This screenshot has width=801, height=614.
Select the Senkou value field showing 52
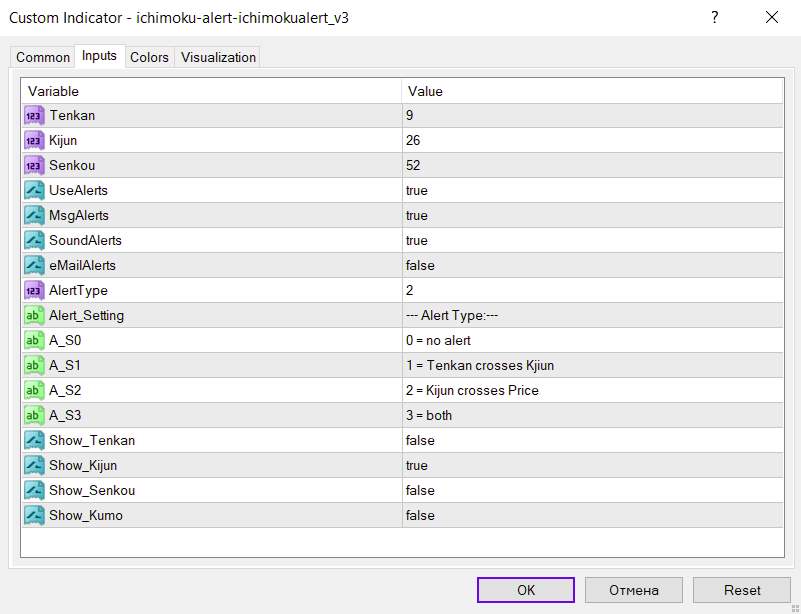pyautogui.click(x=590, y=166)
